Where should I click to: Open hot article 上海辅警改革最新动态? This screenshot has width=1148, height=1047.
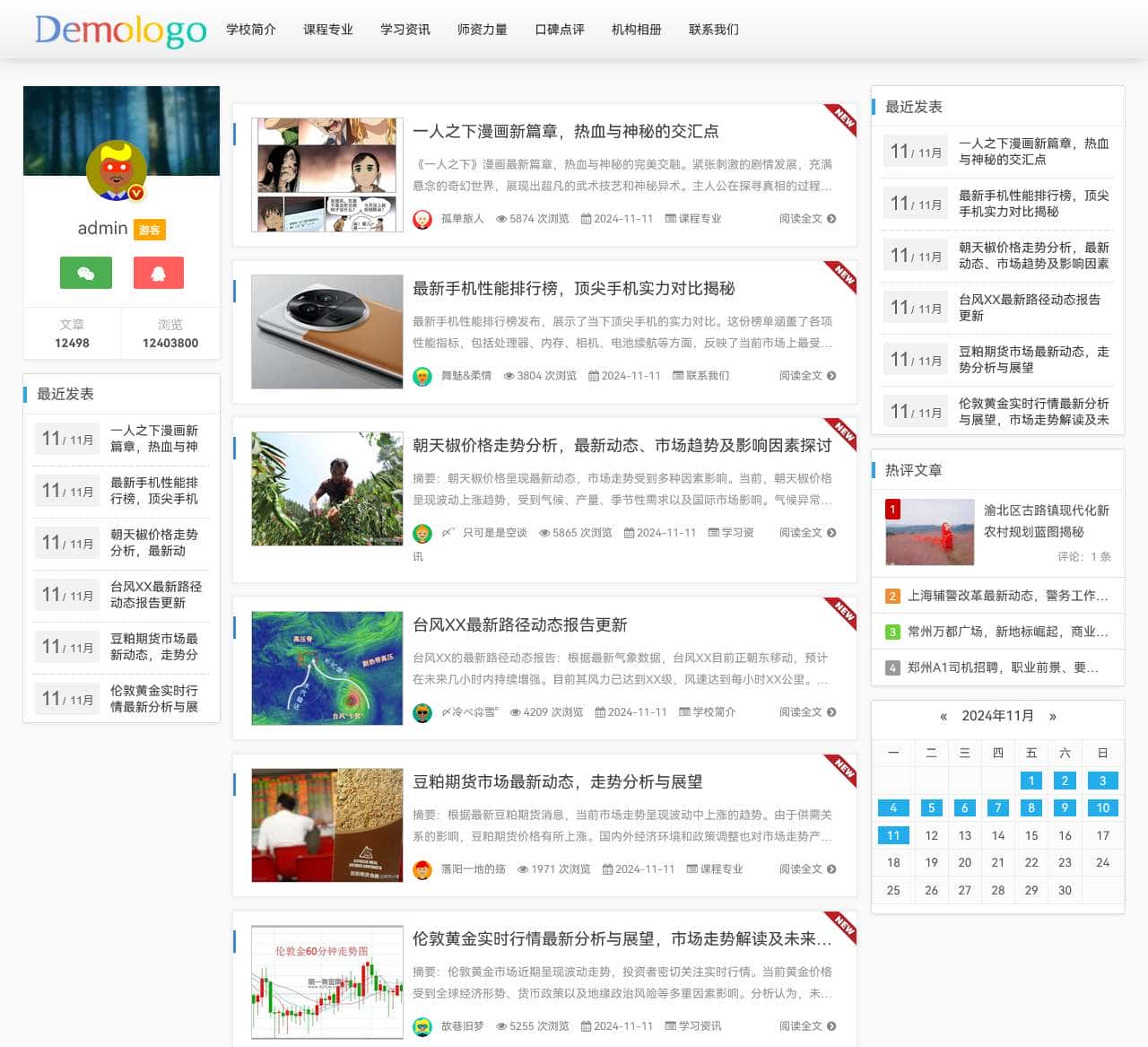1007,596
